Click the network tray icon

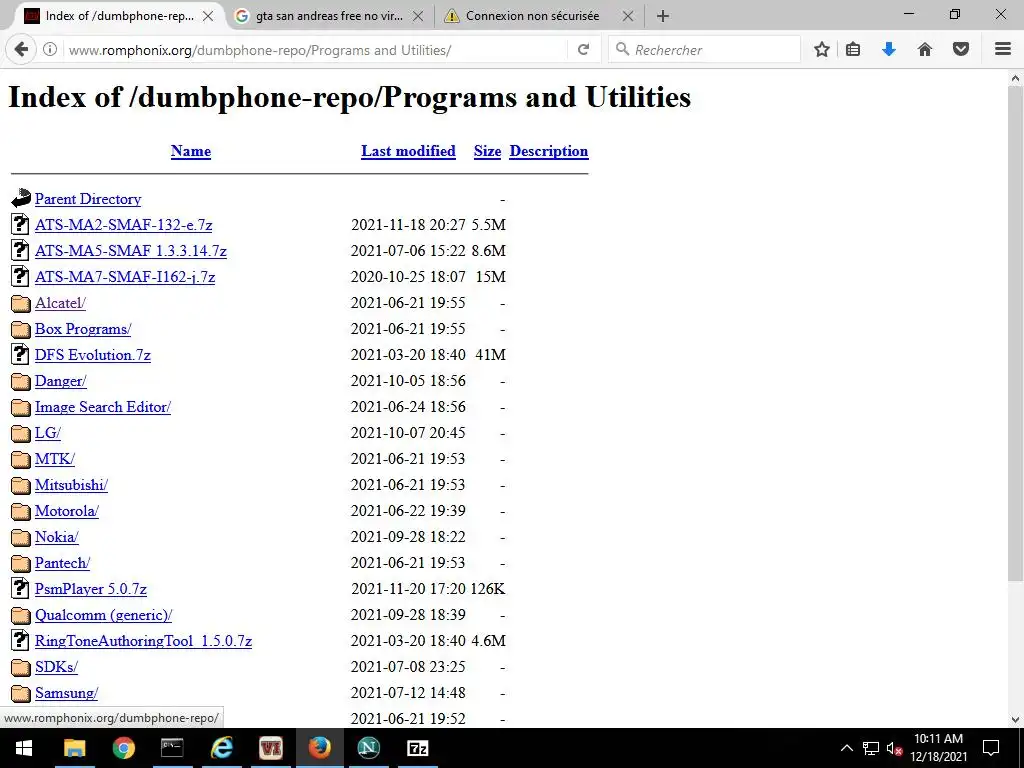pyautogui.click(x=871, y=748)
